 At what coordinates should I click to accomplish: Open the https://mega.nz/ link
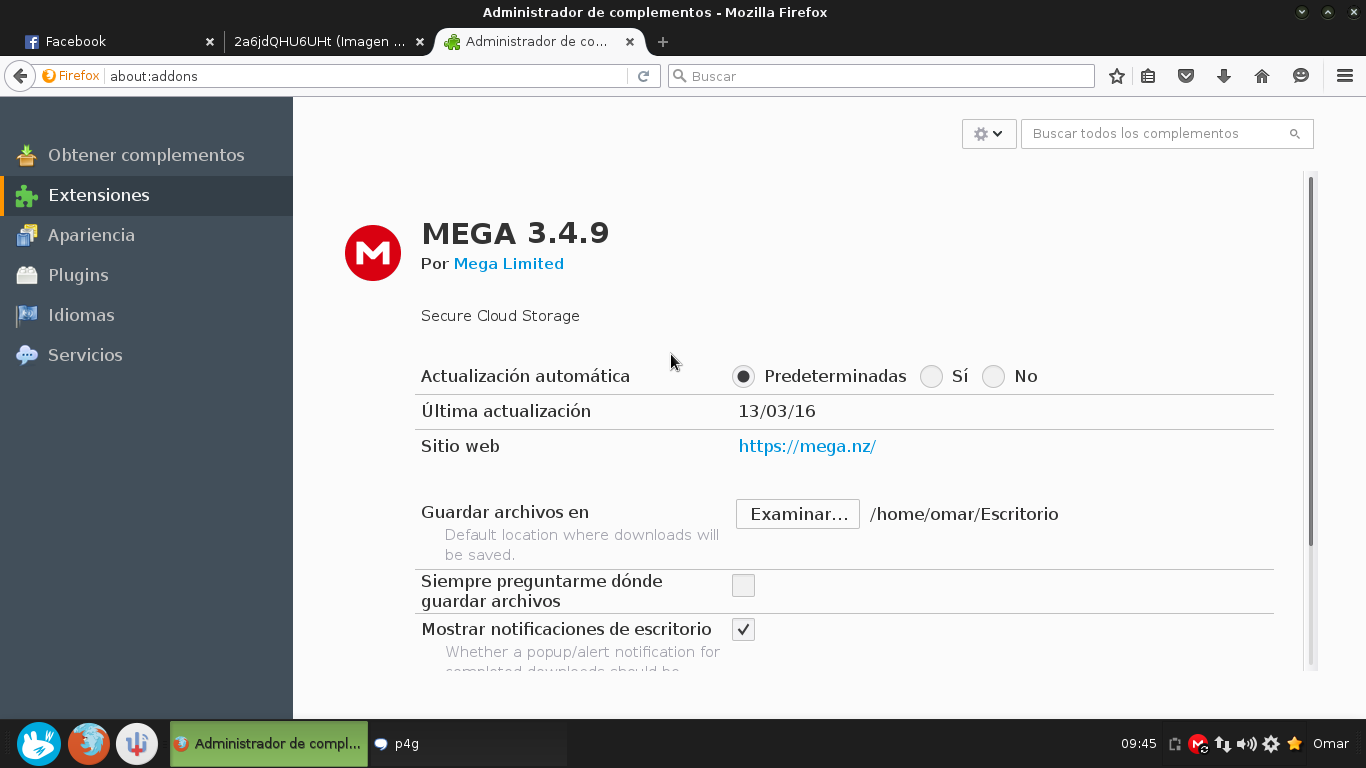point(807,446)
